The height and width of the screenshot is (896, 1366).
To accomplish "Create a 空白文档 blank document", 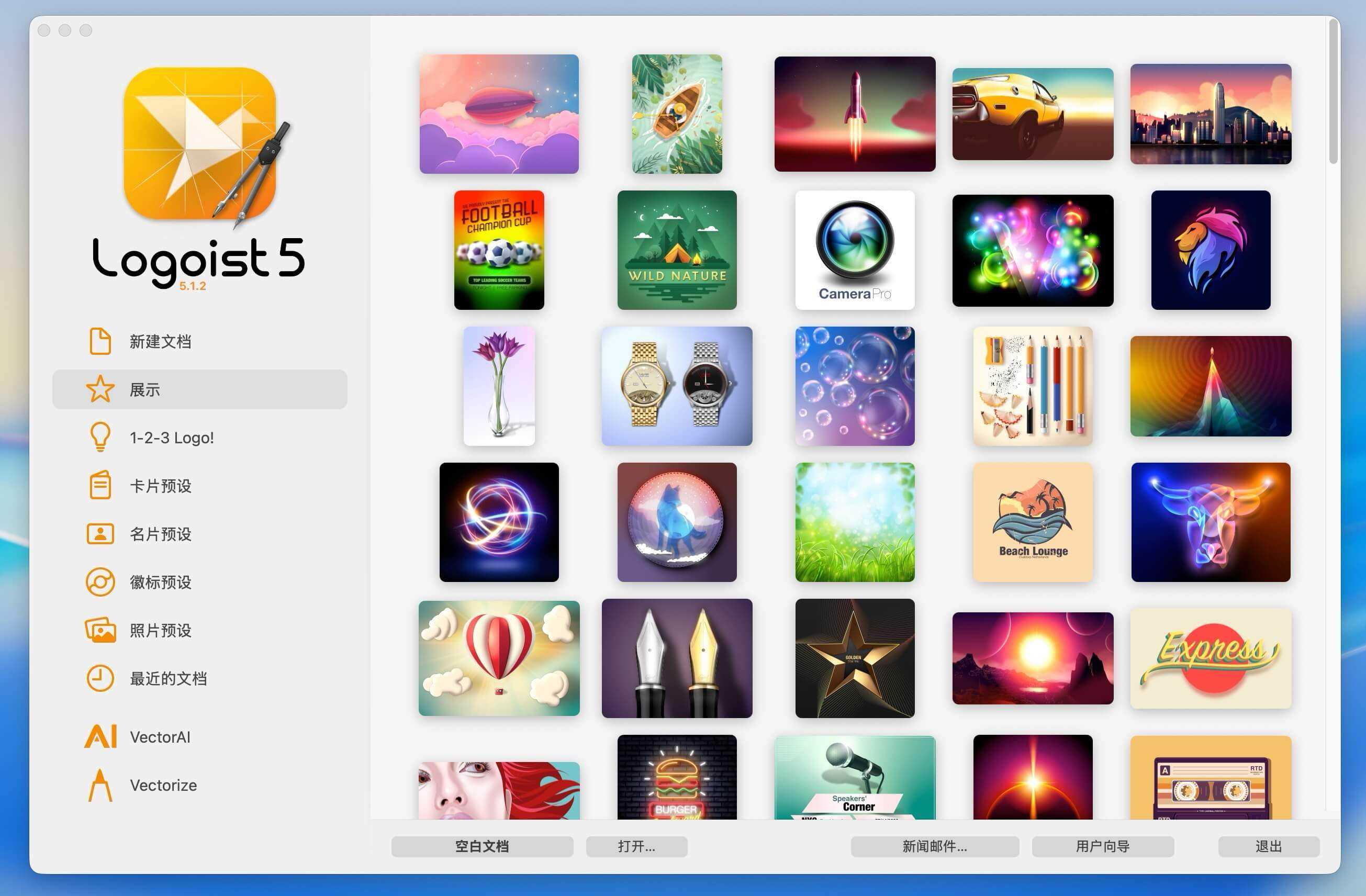I will pyautogui.click(x=483, y=846).
